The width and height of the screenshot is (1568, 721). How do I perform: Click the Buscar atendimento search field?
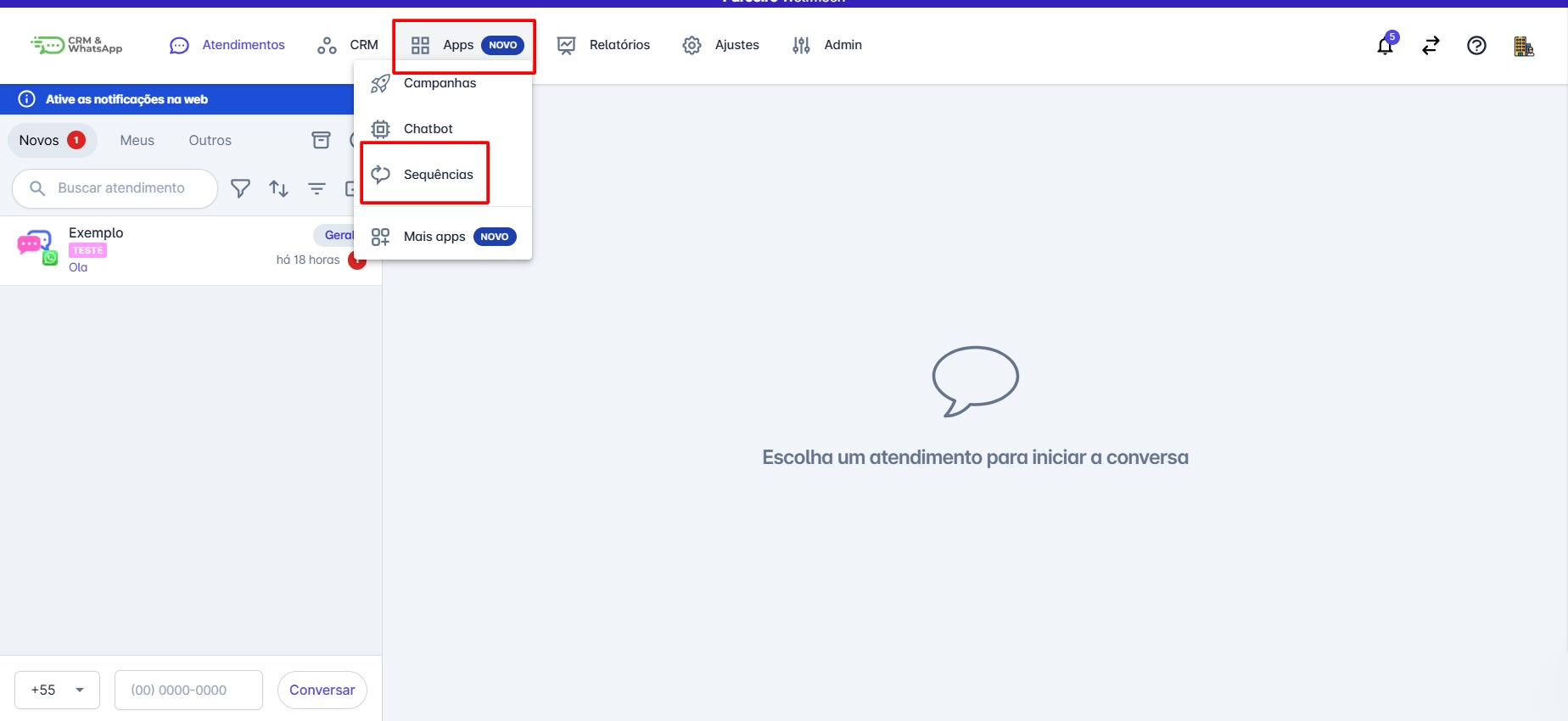(115, 188)
